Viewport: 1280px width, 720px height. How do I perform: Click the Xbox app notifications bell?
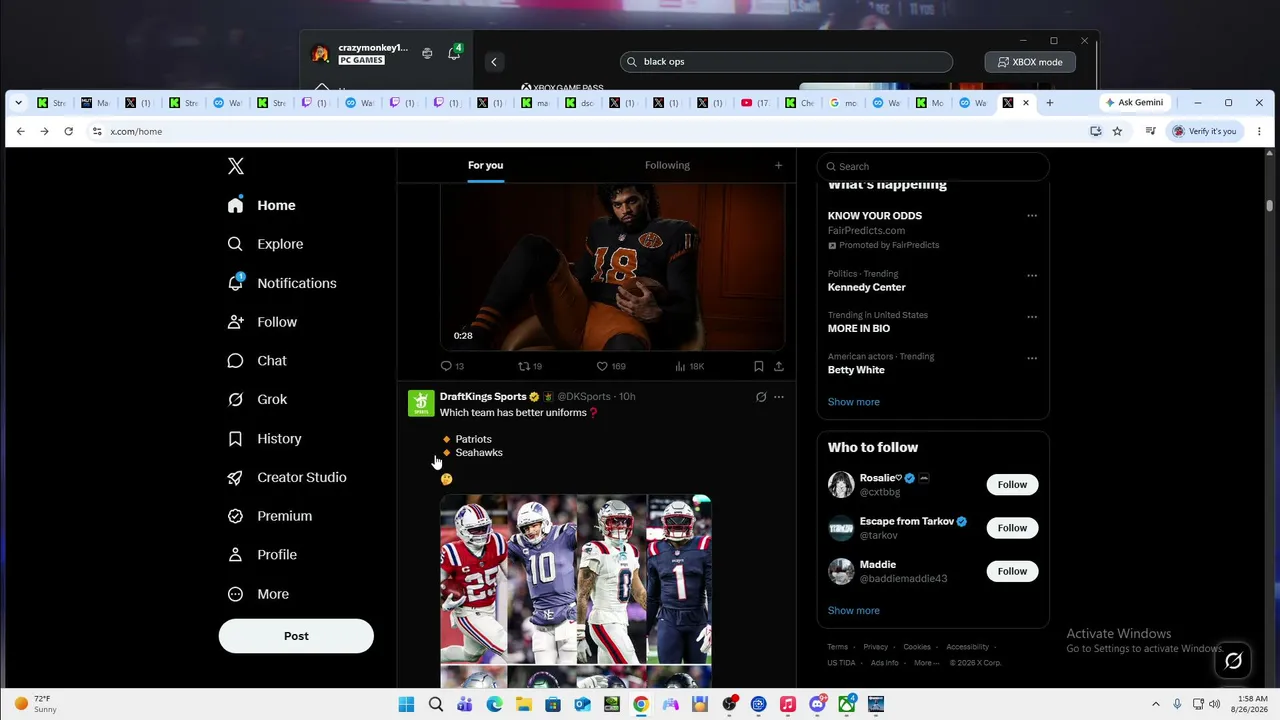(453, 53)
